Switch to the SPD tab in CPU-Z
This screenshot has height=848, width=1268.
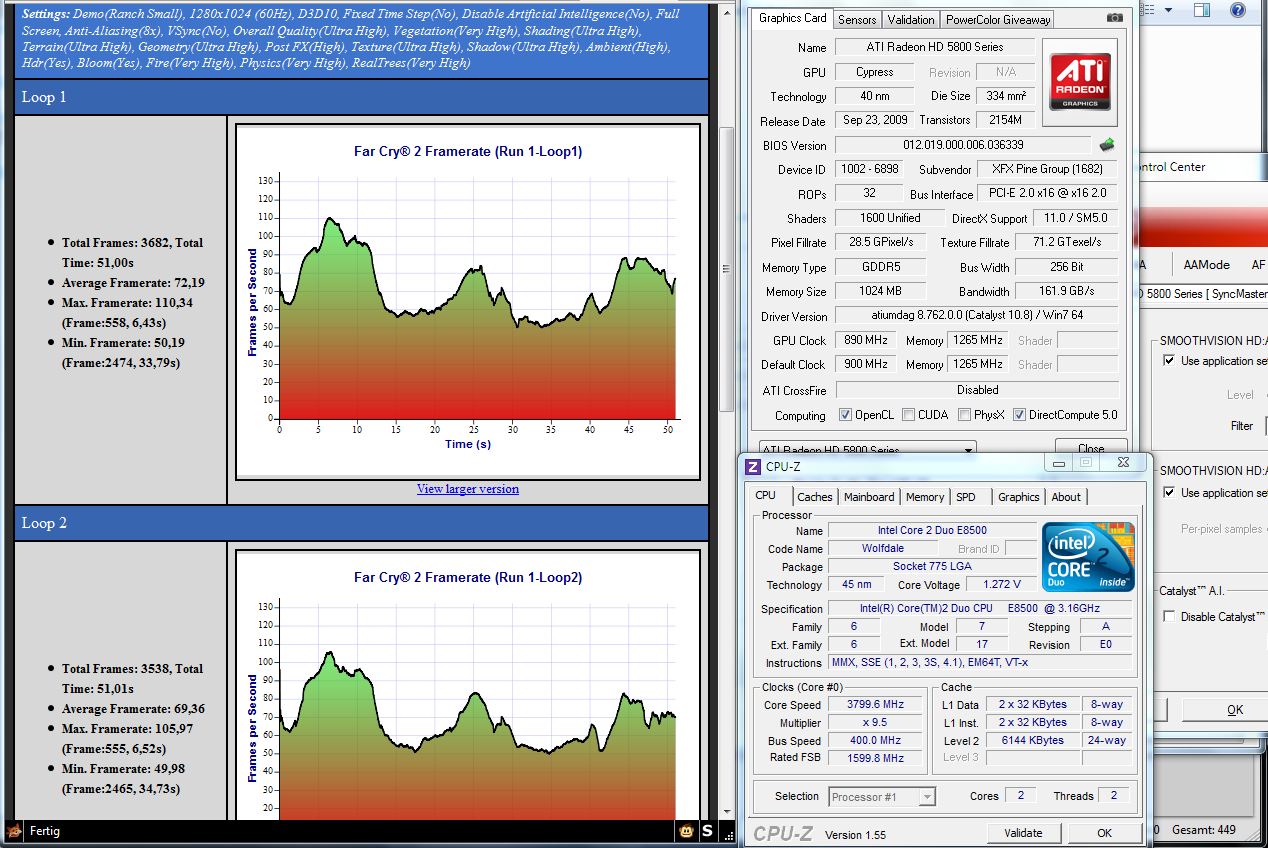966,497
